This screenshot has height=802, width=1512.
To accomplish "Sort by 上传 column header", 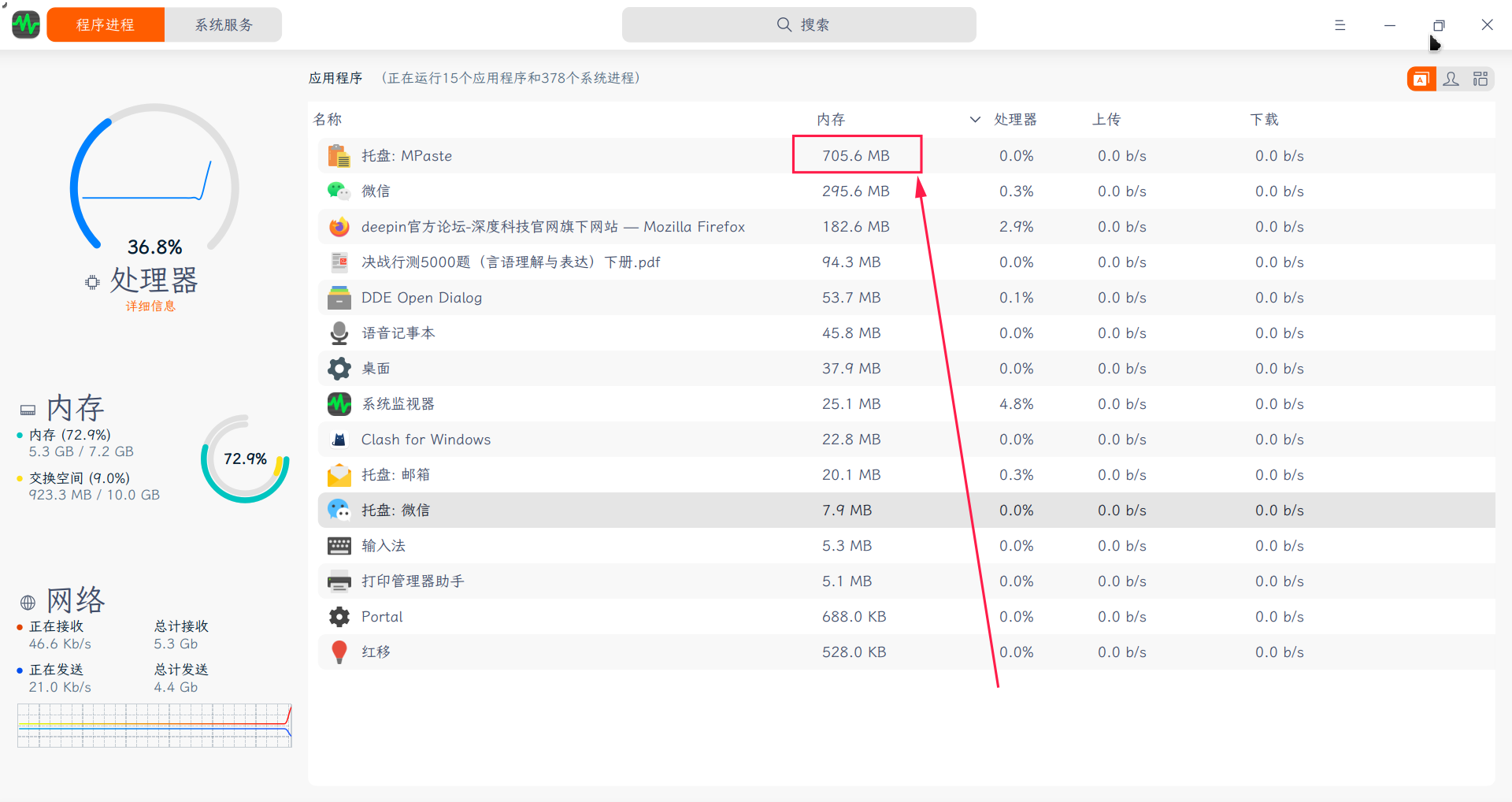I will coord(1106,119).
